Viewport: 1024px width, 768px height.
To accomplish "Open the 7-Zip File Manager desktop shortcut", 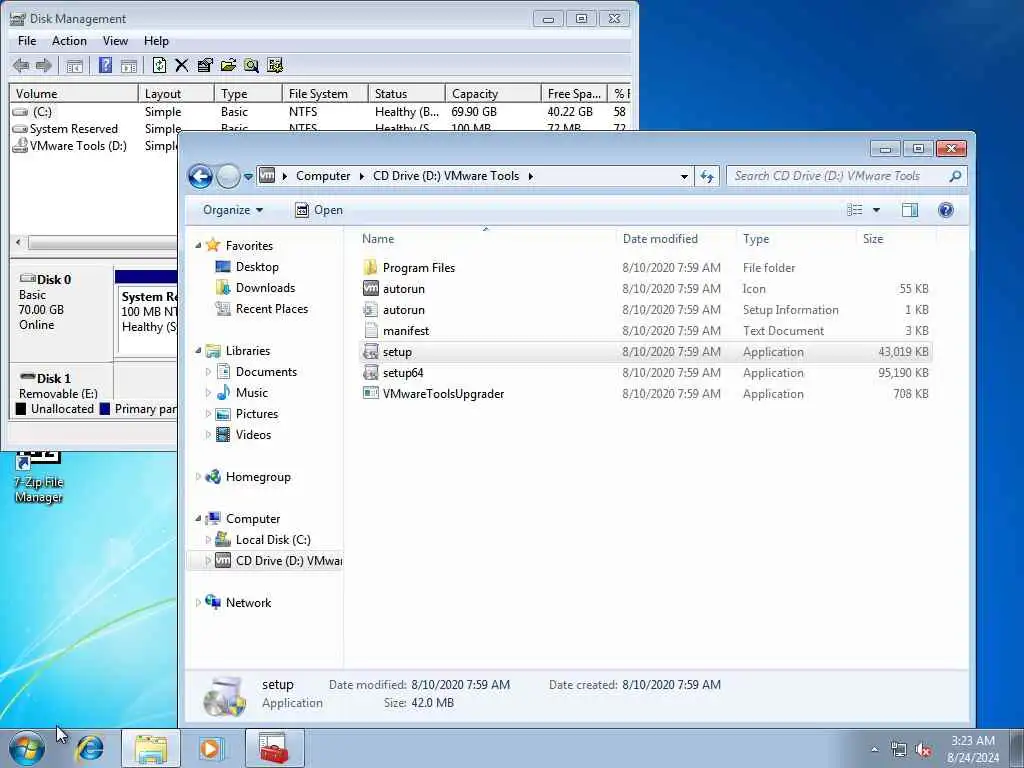I will 39,477.
